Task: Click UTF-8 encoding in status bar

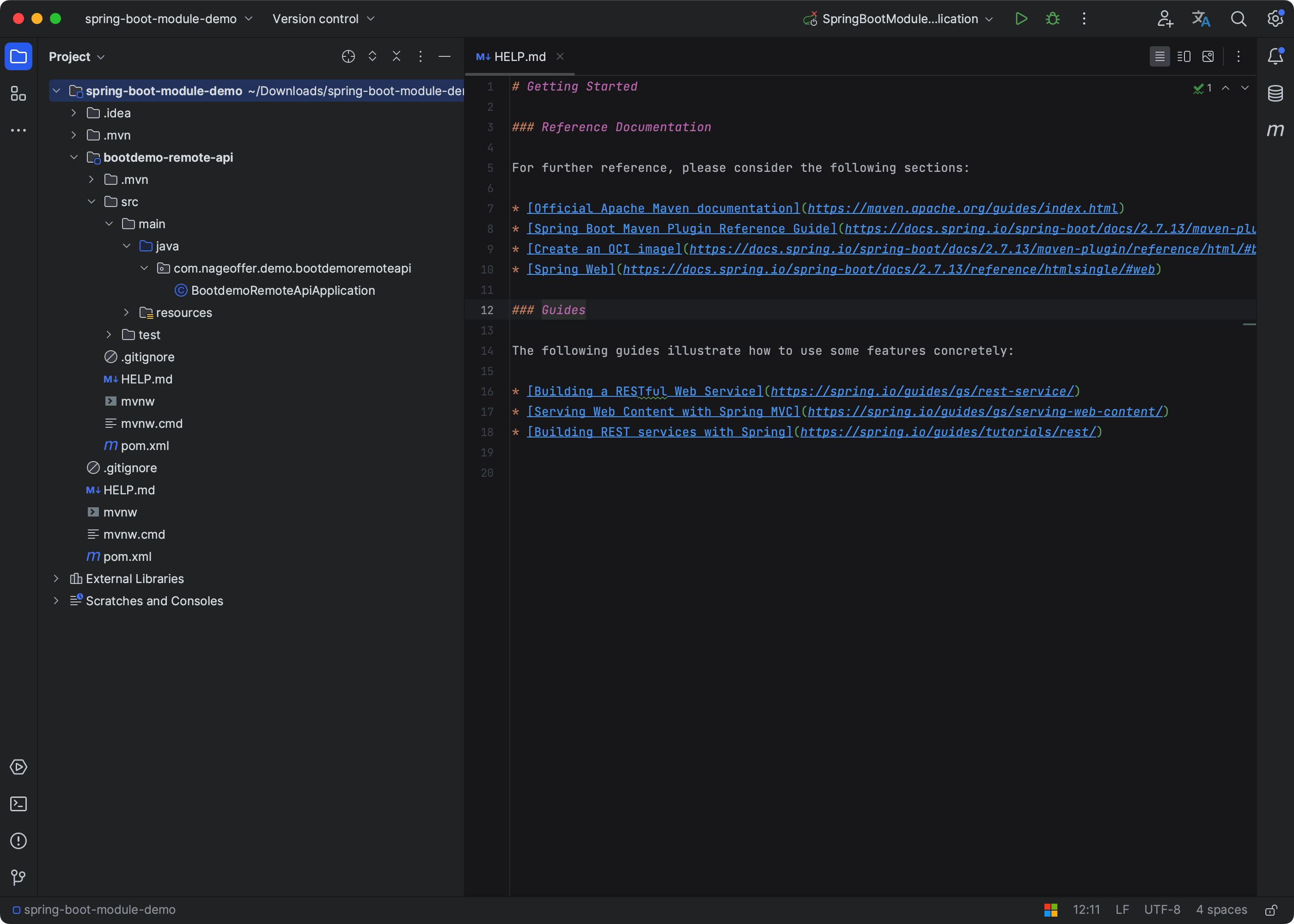Action: point(1162,910)
